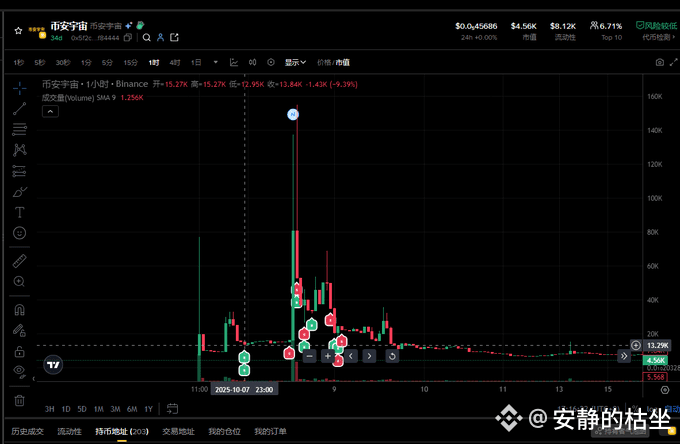This screenshot has height=444, width=680.
Task: Open the emoji icons tool
Action: click(20, 233)
